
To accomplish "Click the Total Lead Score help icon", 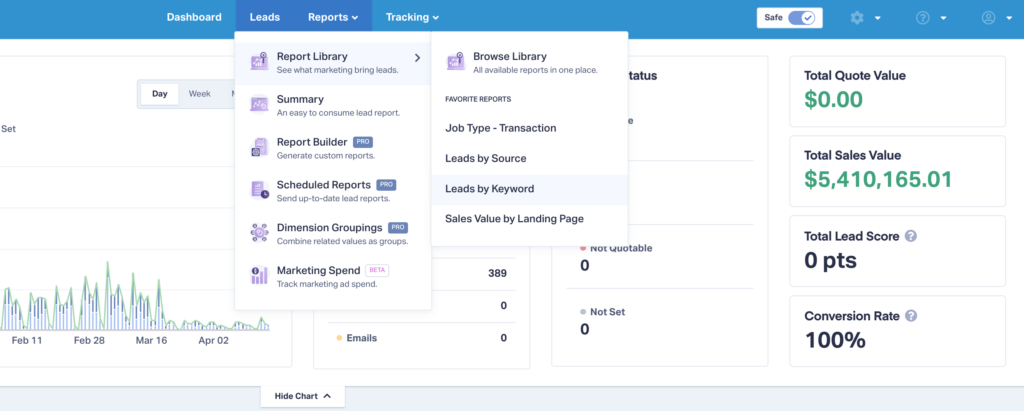I will pos(911,236).
